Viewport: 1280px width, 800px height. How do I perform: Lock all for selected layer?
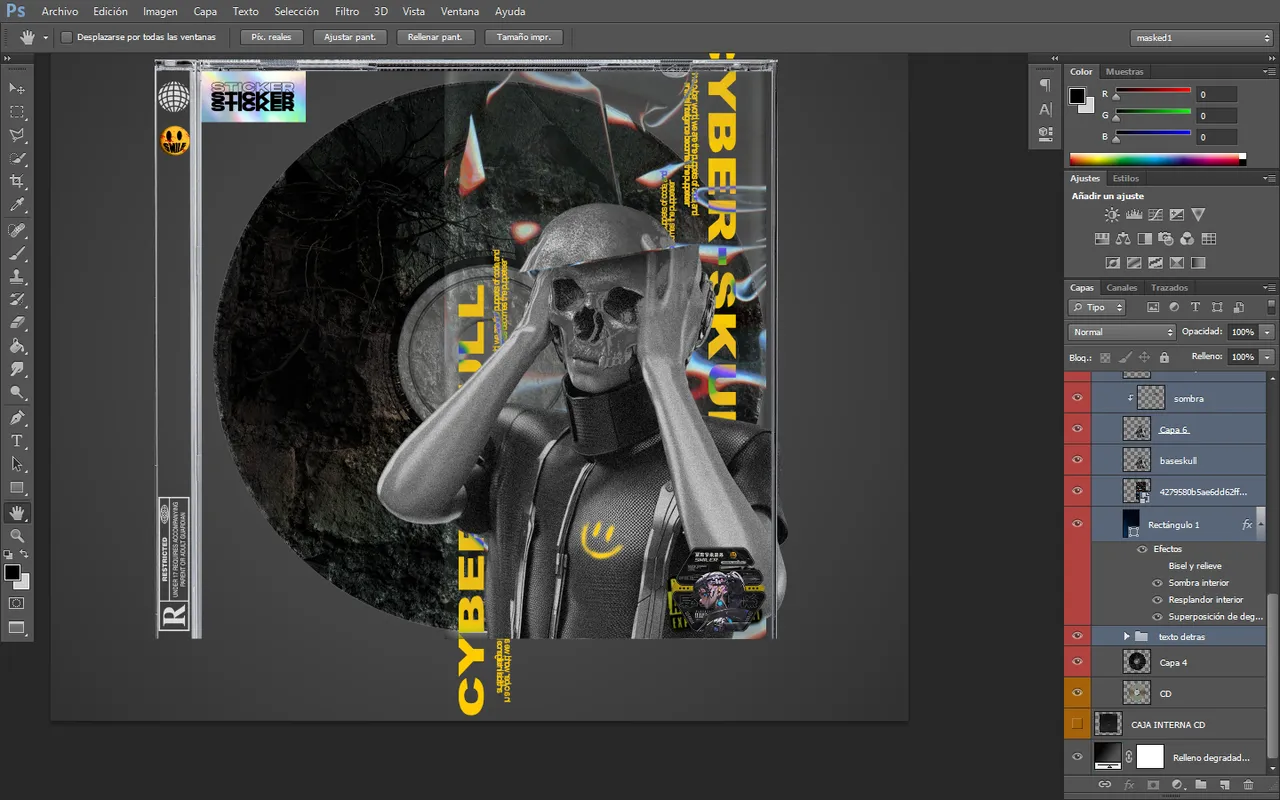(x=1164, y=357)
